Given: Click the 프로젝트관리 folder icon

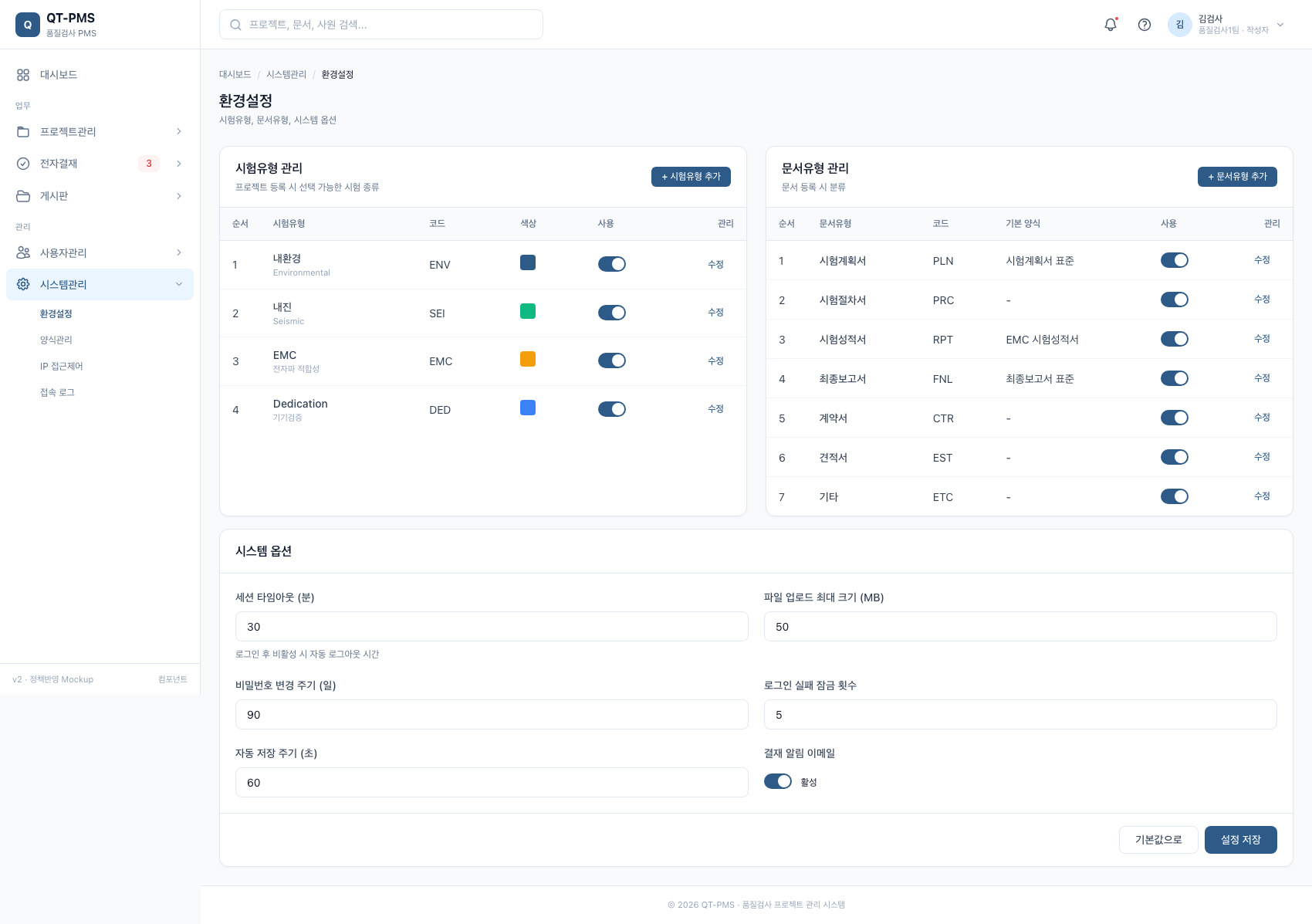Looking at the screenshot, I should click(x=23, y=132).
